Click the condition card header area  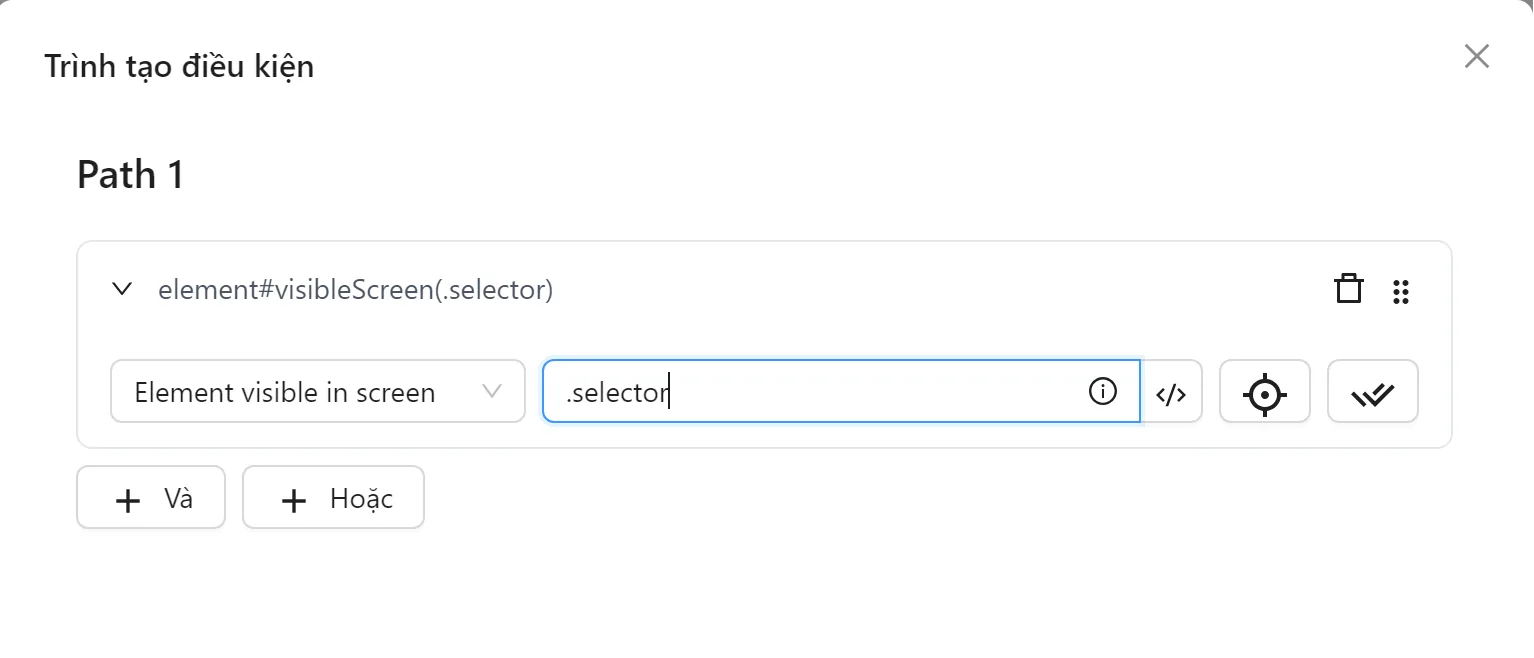pos(900,290)
